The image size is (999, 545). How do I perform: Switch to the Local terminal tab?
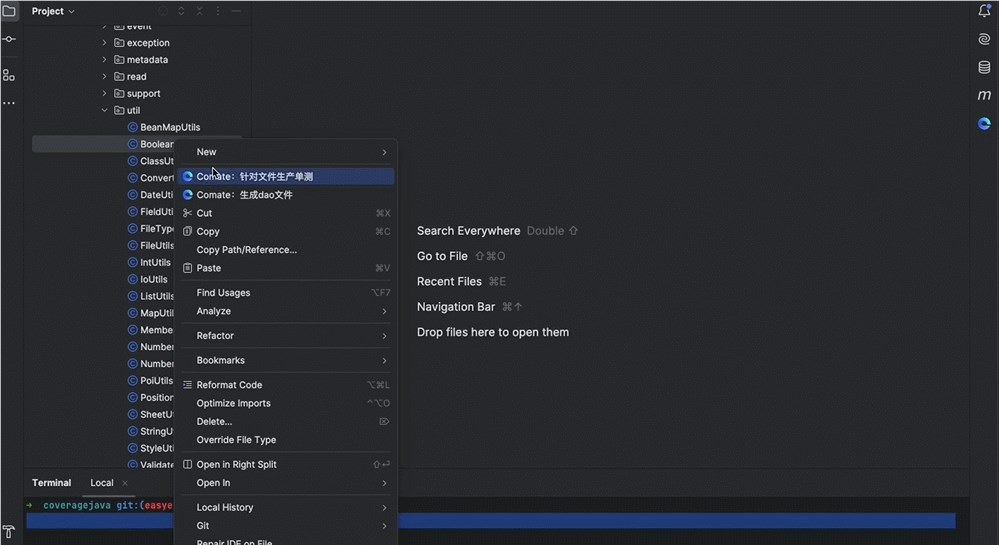(x=102, y=483)
